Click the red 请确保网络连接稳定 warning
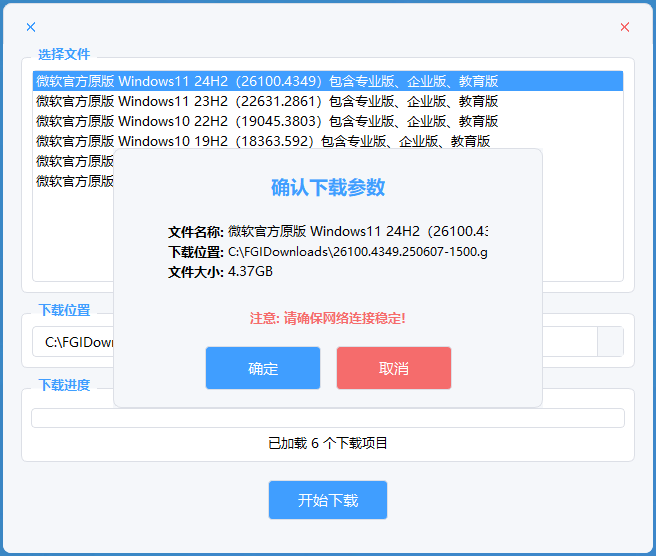The width and height of the screenshot is (656, 556). (328, 318)
